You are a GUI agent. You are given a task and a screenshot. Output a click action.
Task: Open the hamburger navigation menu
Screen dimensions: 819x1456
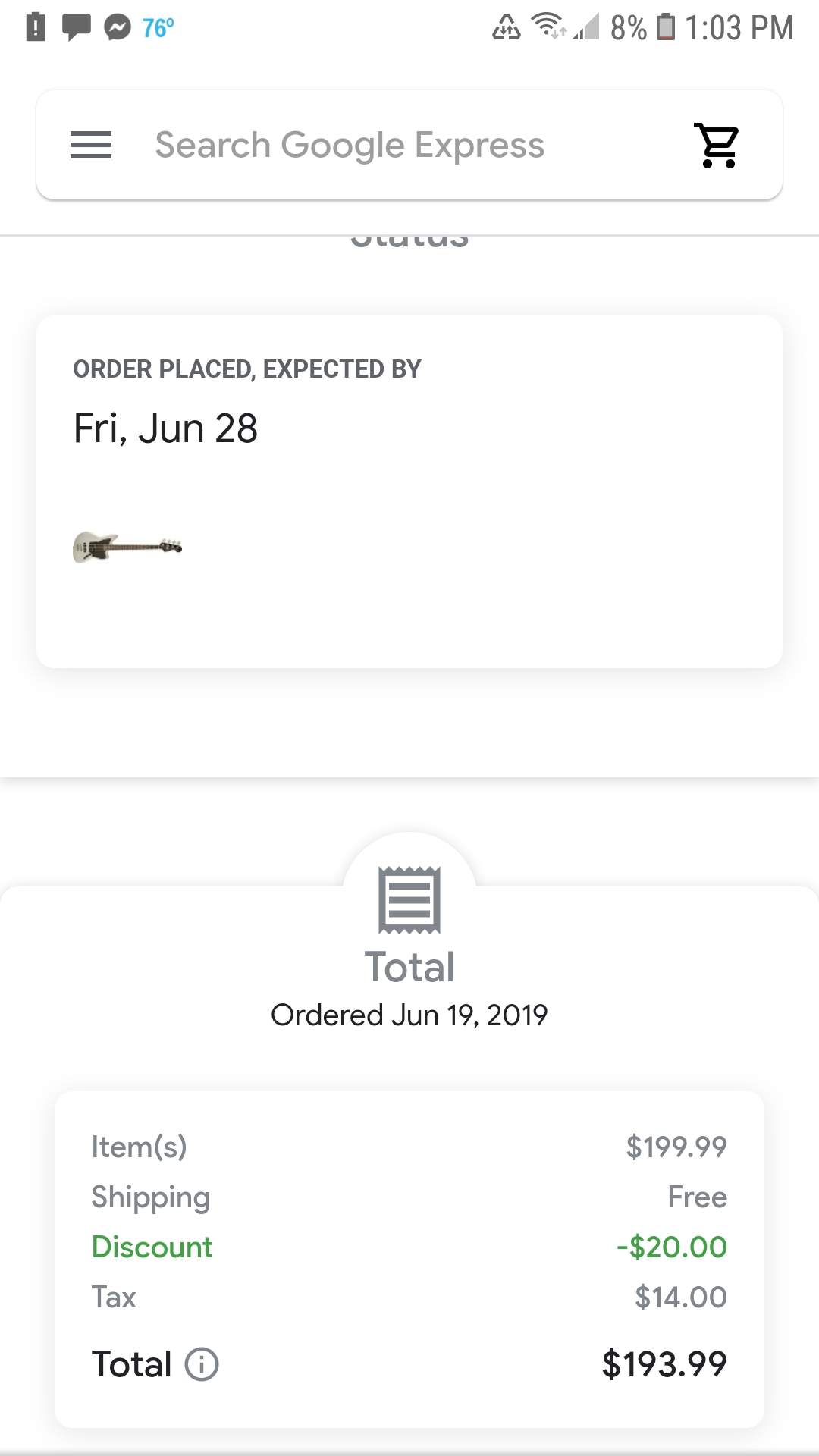tap(91, 145)
